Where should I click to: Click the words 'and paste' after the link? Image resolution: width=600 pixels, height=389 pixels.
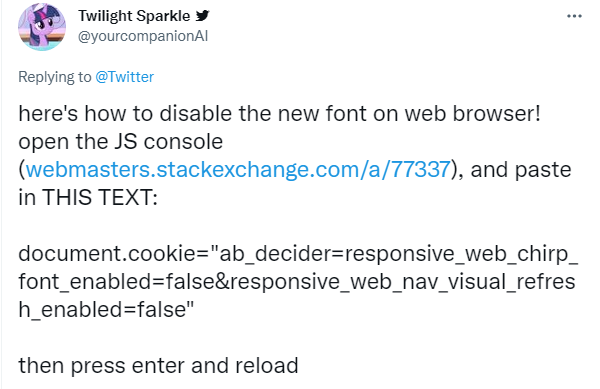pos(521,169)
